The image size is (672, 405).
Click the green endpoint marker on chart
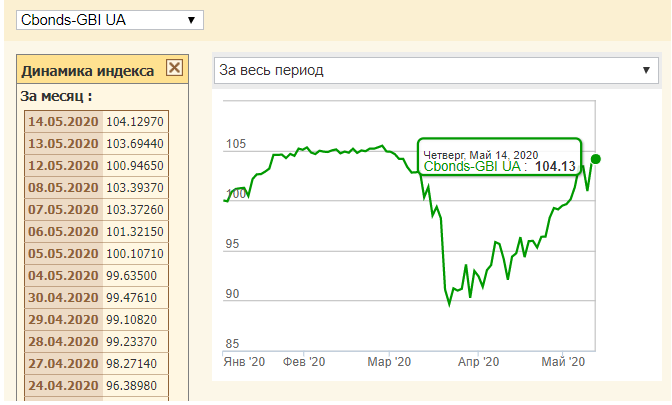(595, 159)
